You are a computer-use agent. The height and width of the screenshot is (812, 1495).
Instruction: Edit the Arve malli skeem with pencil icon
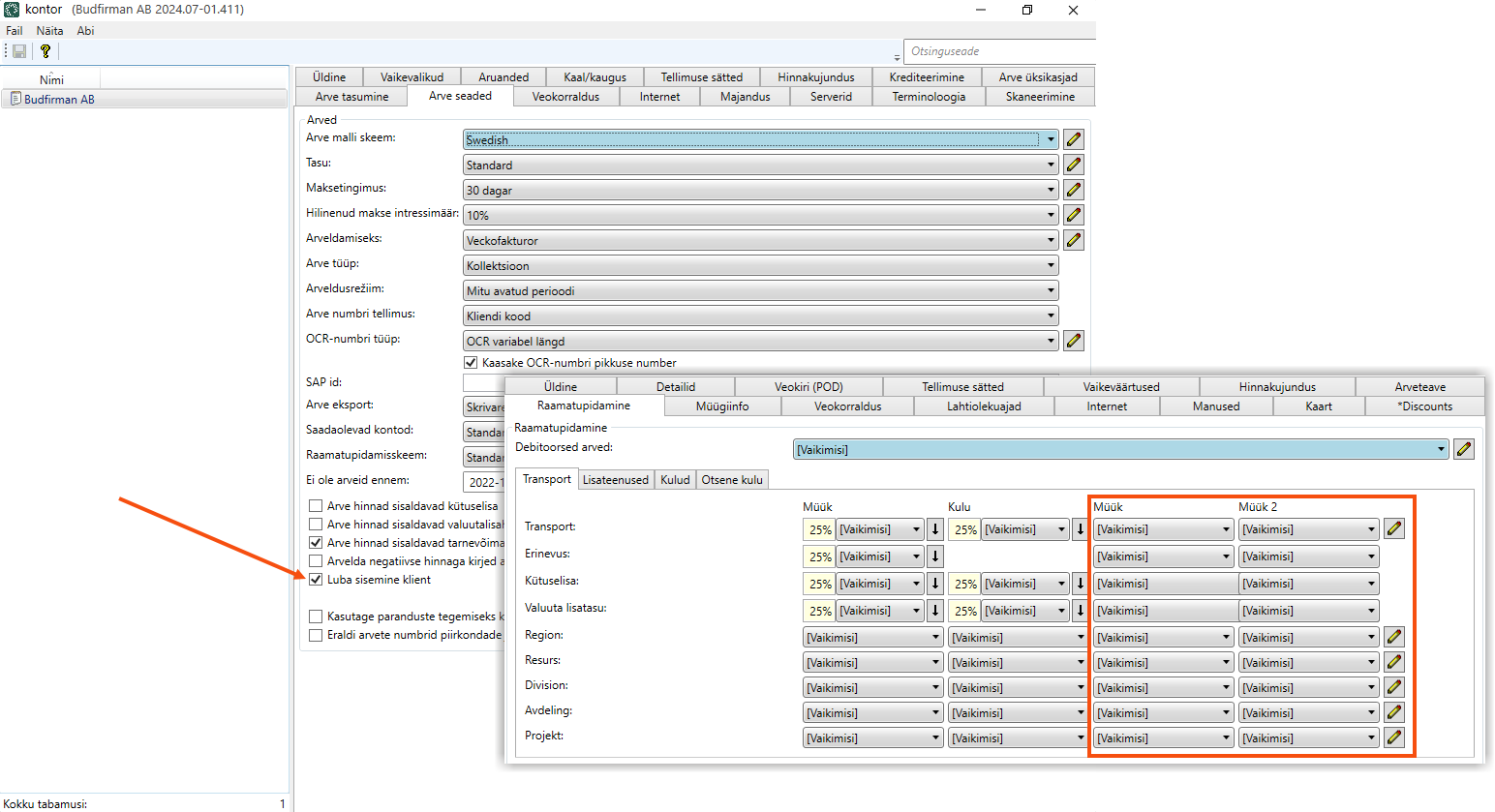point(1074,139)
